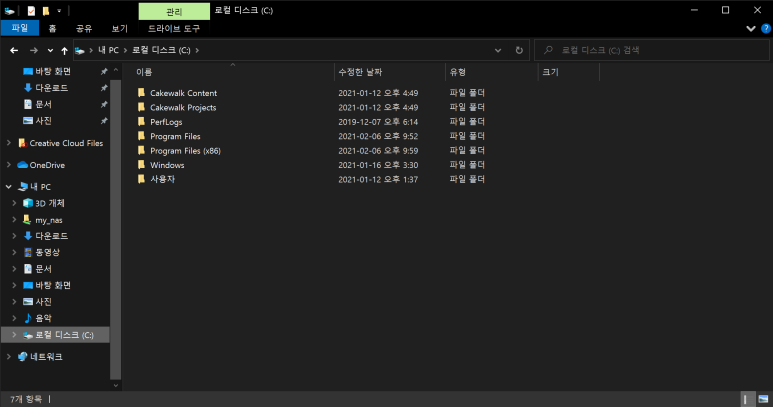Viewport: 773px width, 407px height.
Task: Click the Windows folder name
Action: [167, 165]
